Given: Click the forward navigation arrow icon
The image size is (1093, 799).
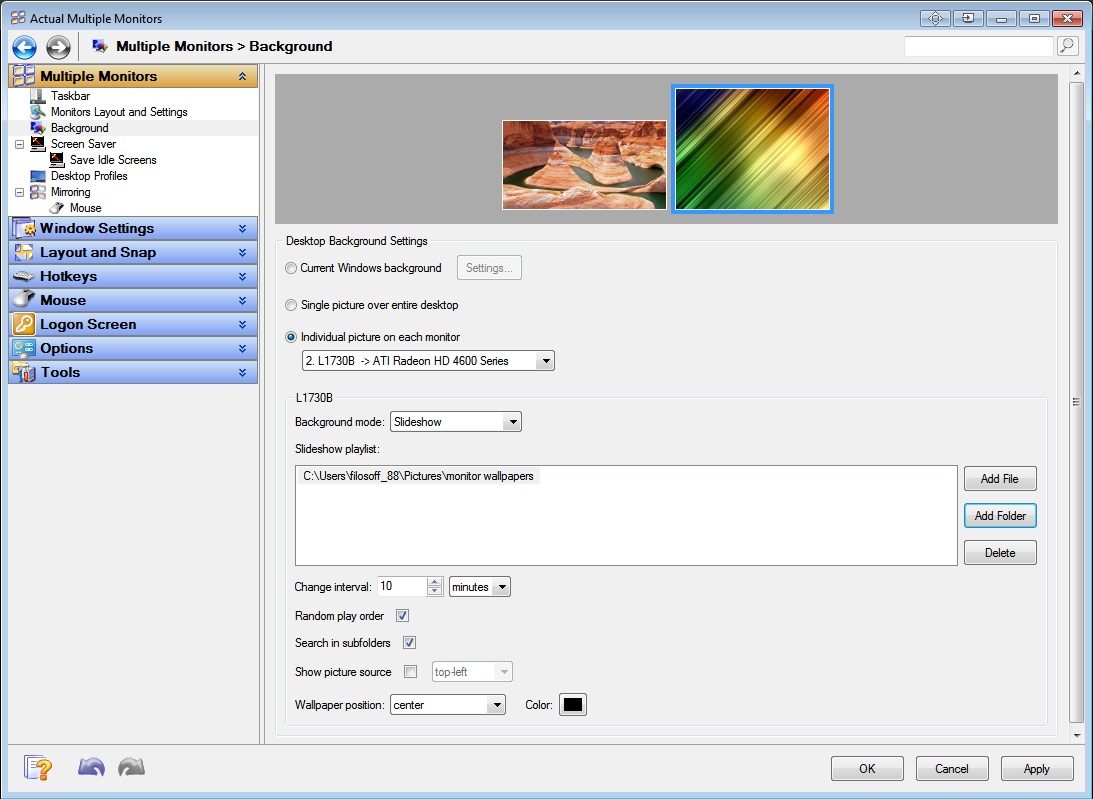Looking at the screenshot, I should 58,47.
